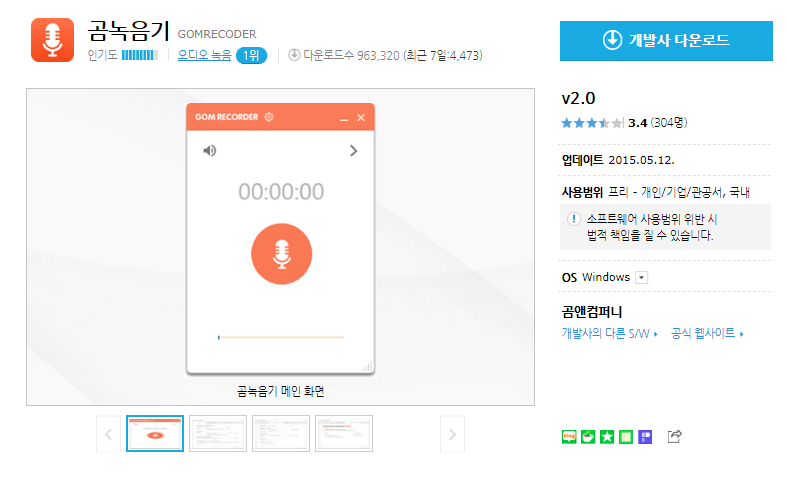Click the orange microphone record button

(x=281, y=254)
